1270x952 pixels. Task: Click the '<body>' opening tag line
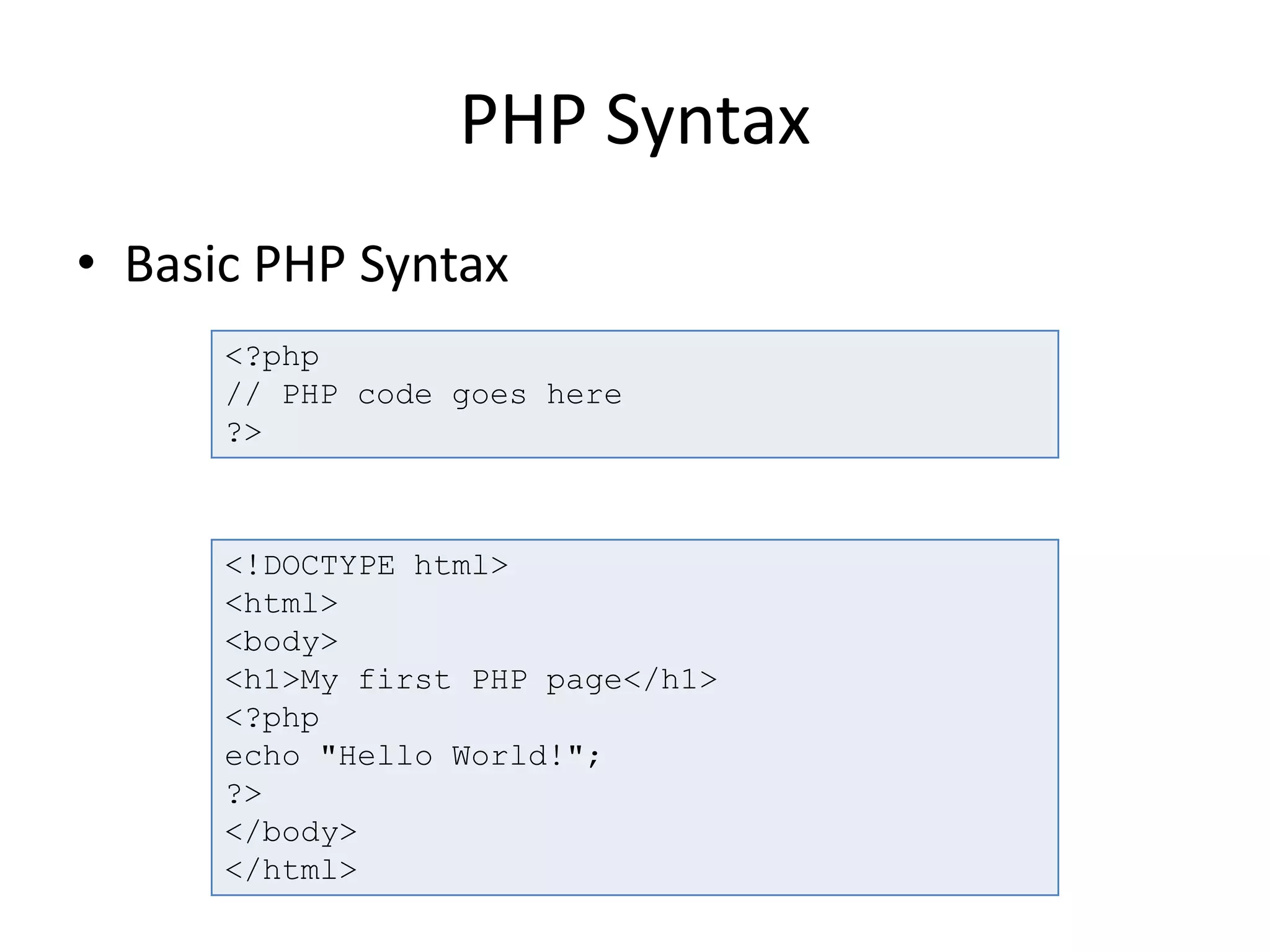pos(282,642)
